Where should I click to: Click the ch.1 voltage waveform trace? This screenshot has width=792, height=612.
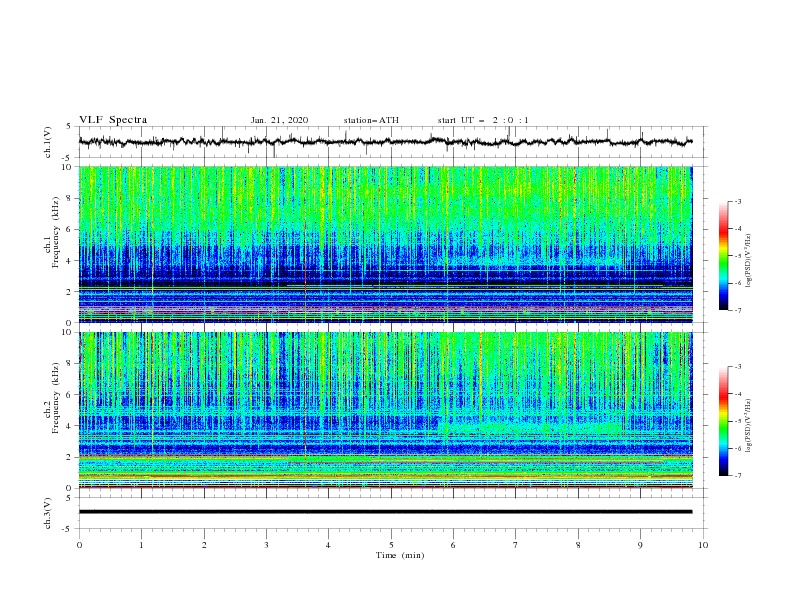pyautogui.click(x=385, y=142)
